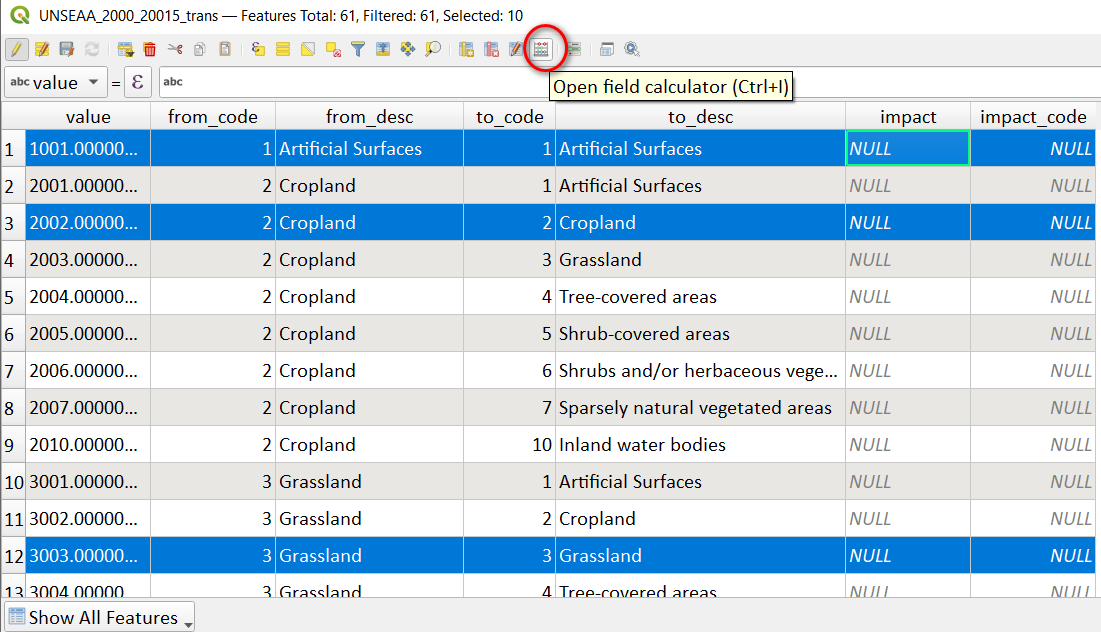Click the value cell '2007.00000...'
This screenshot has height=632, width=1101.
pyautogui.click(x=88, y=408)
